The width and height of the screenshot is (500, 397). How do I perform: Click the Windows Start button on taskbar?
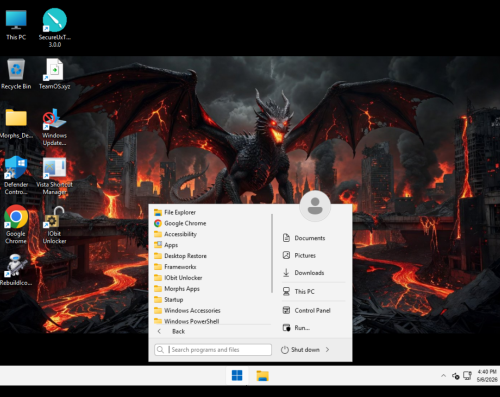coord(237,376)
